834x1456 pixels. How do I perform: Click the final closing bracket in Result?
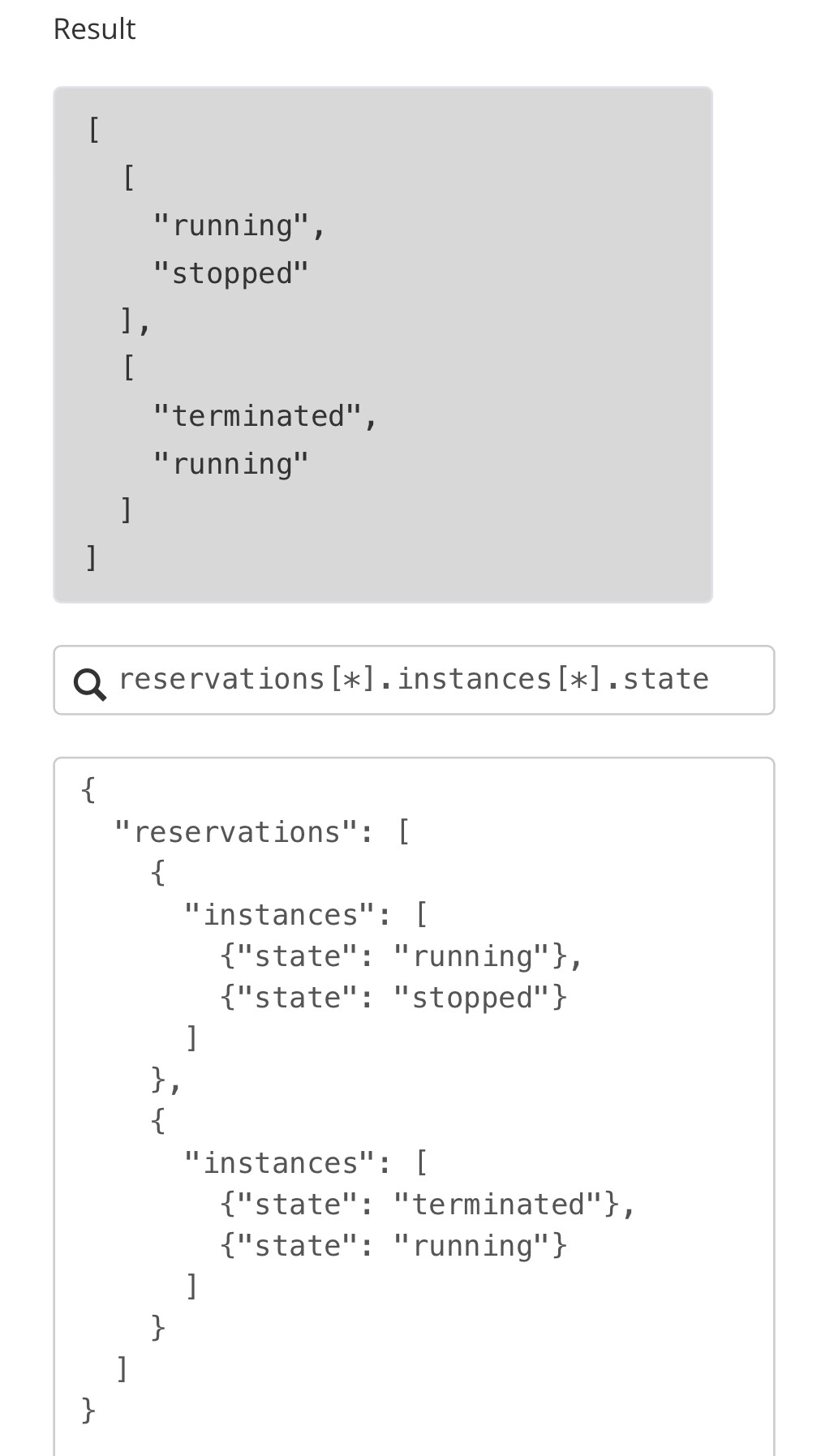92,557
